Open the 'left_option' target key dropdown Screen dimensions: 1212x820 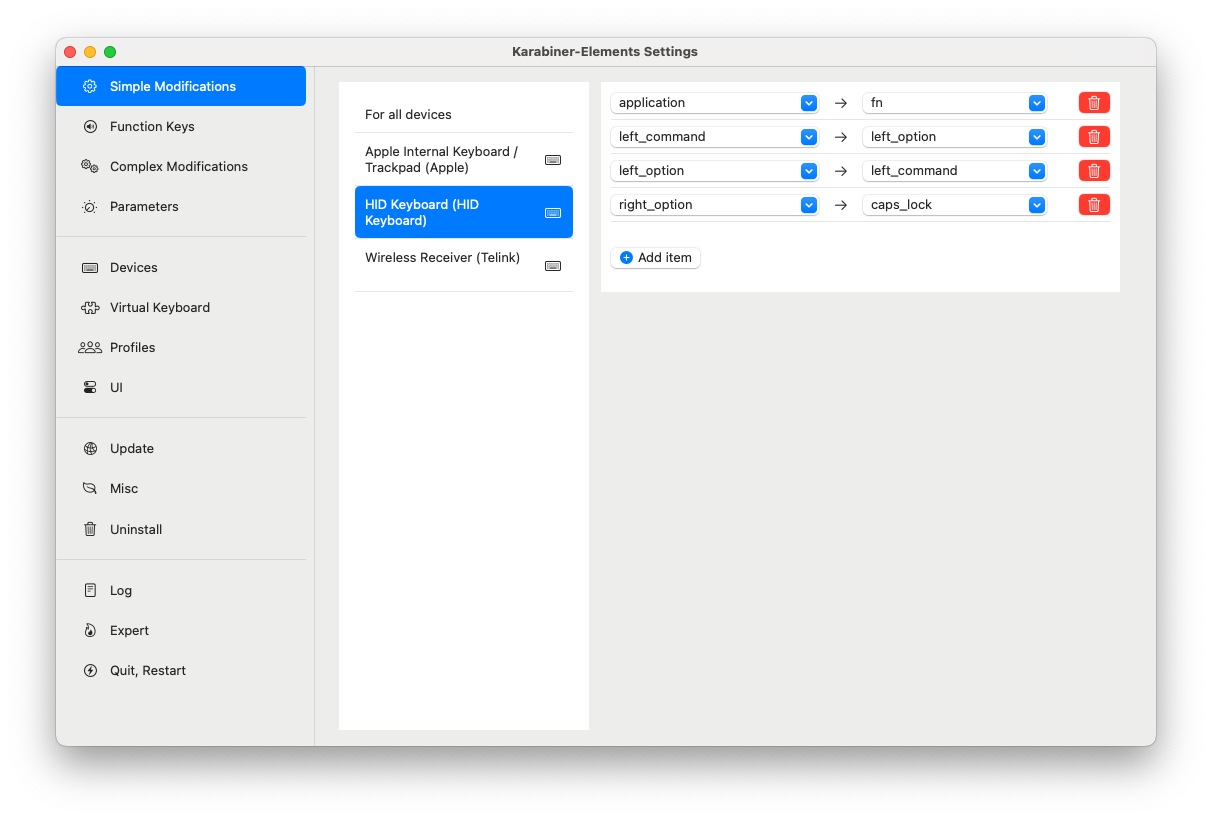[x=954, y=137]
